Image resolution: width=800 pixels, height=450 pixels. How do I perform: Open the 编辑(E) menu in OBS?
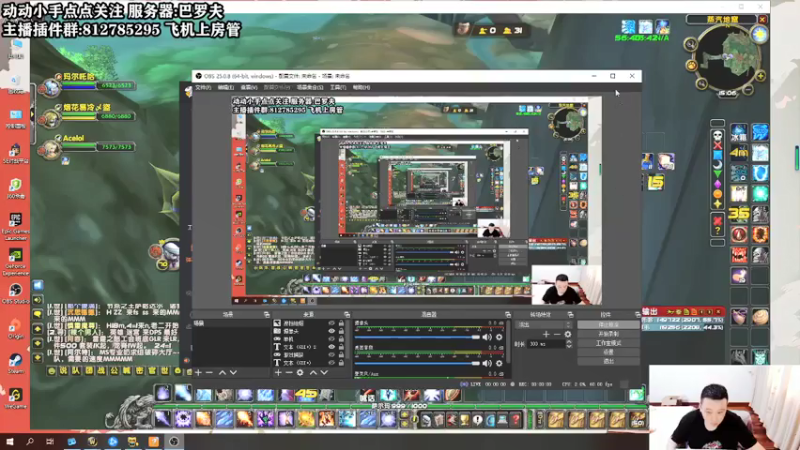point(226,88)
